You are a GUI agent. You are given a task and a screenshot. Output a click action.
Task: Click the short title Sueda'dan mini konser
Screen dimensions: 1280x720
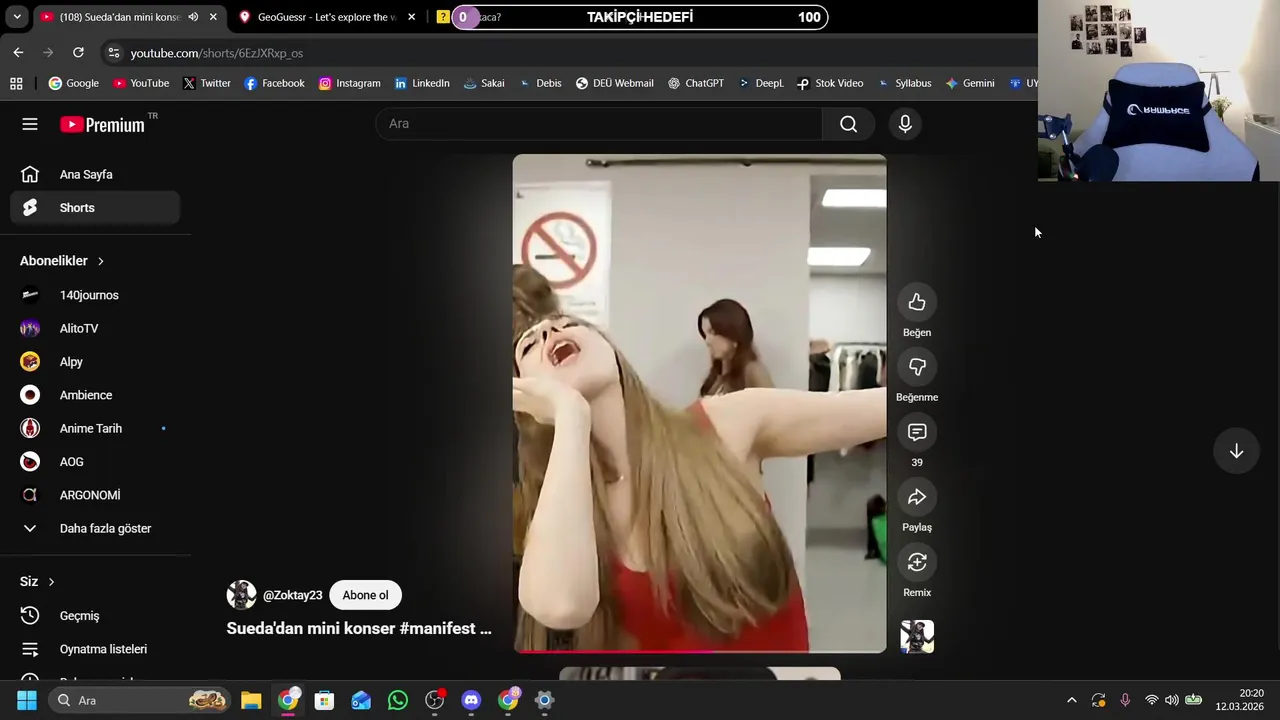[359, 628]
